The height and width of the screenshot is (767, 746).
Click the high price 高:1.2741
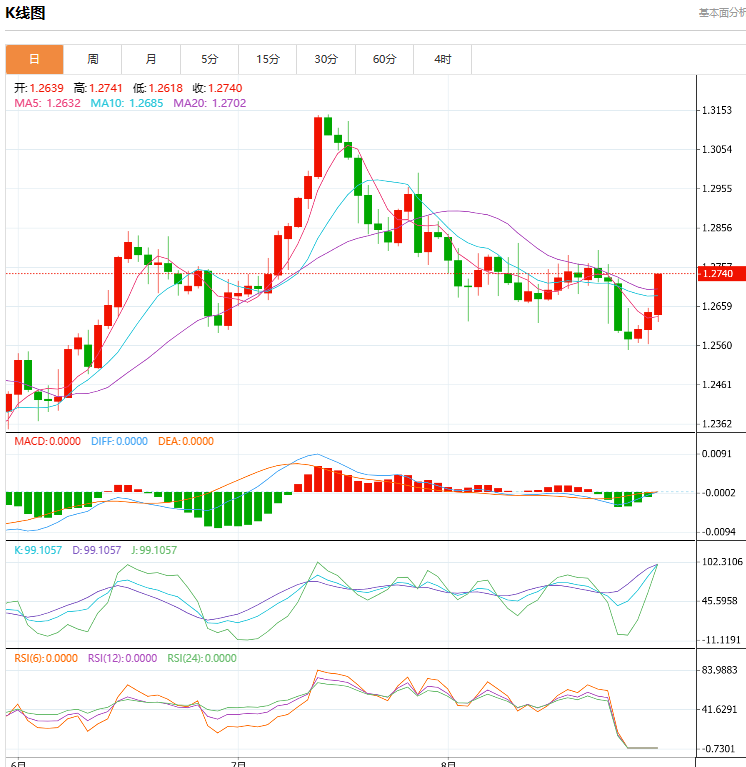coord(98,88)
